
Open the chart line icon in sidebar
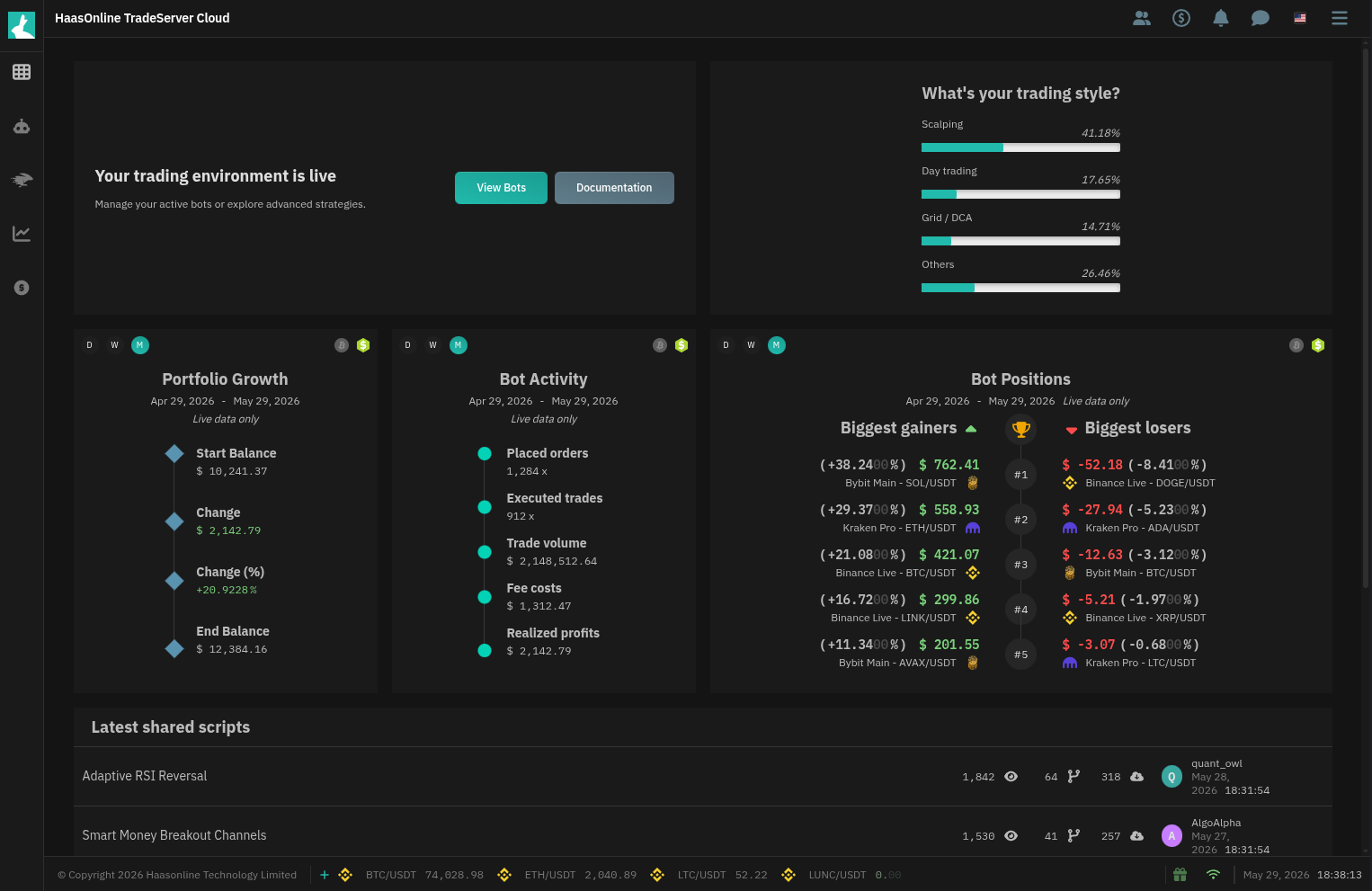pyautogui.click(x=22, y=234)
